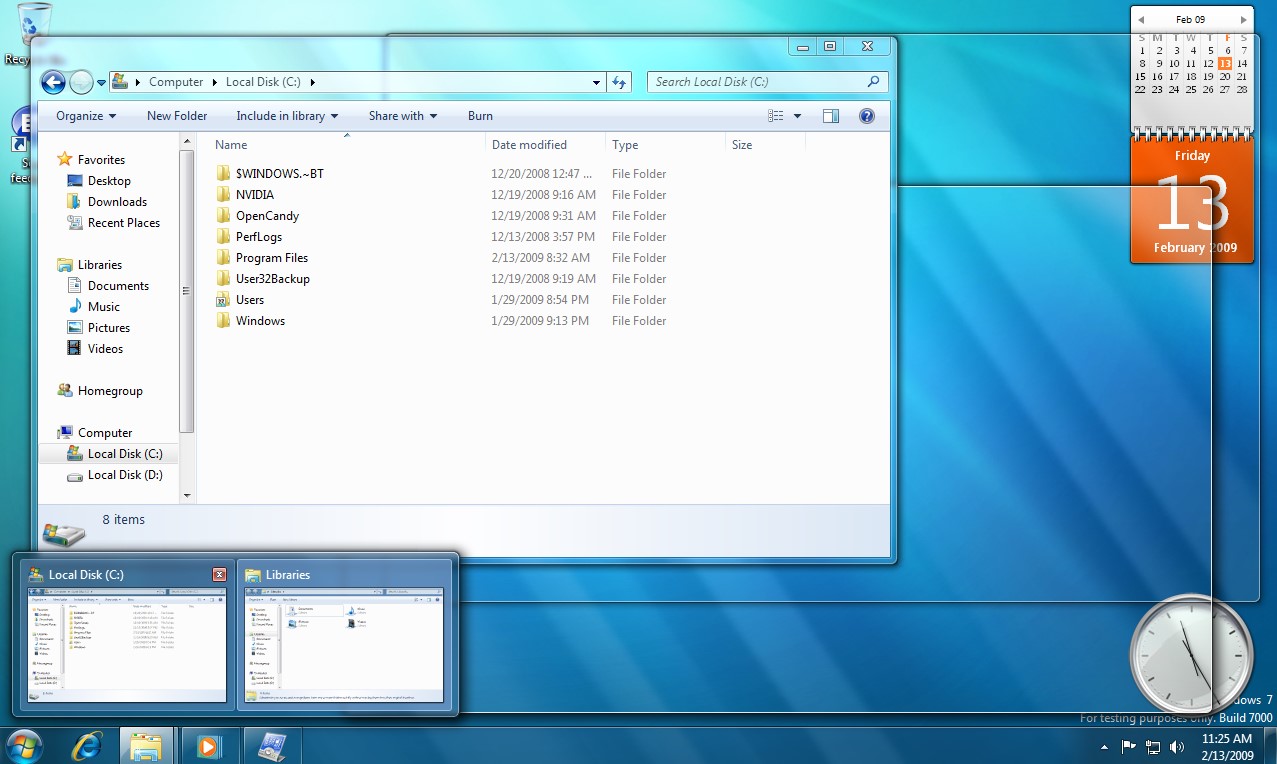Click the Computer breadcrumb in address bar

pos(176,82)
